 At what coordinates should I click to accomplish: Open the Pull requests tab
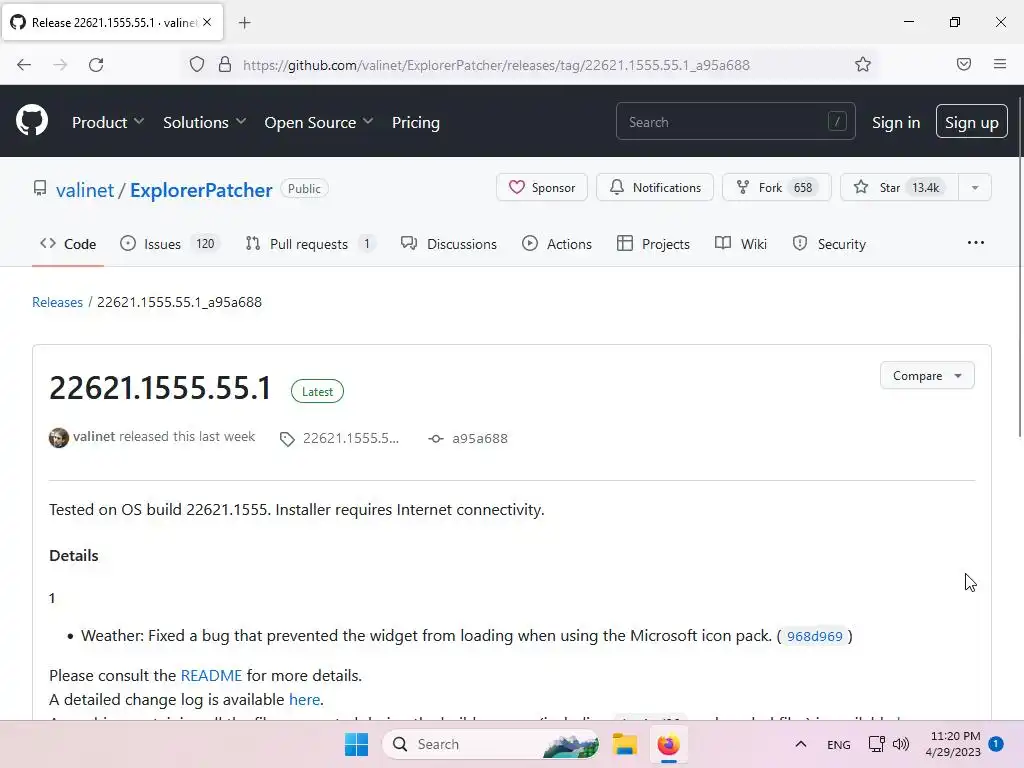310,244
